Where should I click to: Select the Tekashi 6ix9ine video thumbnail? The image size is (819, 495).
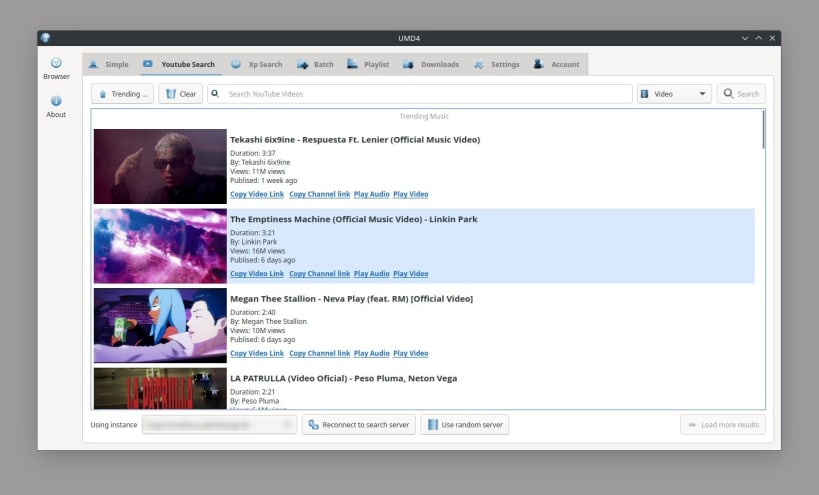(160, 167)
